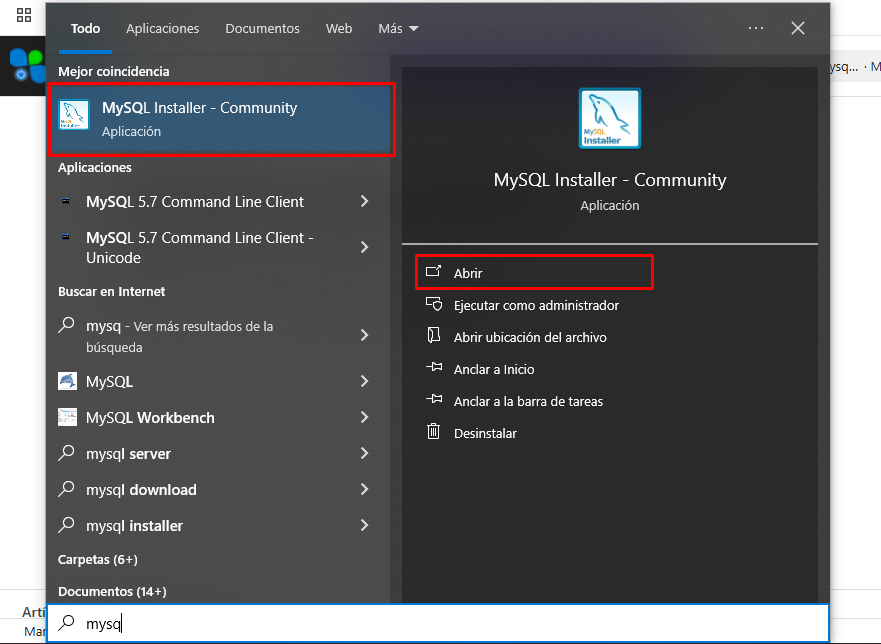The height and width of the screenshot is (644, 881).
Task: Click the pin icon for Anclar a Inicio
Action: (434, 367)
